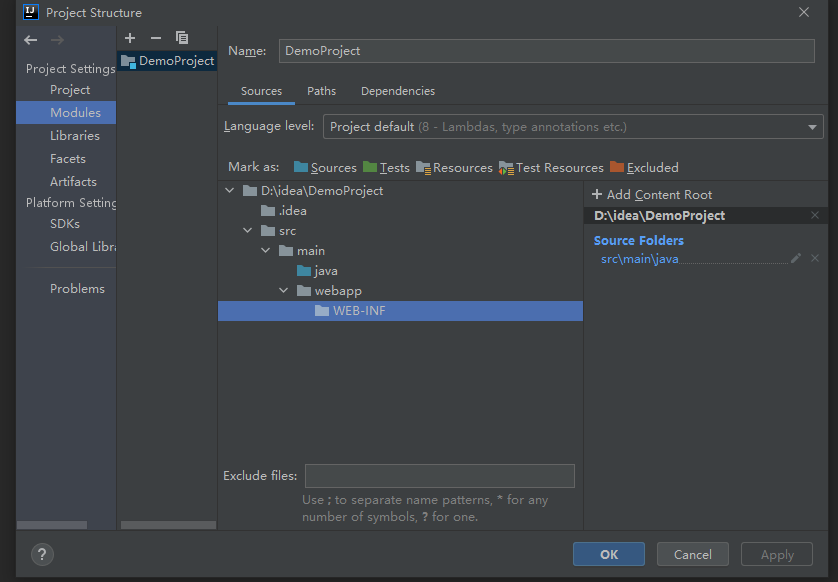Viewport: 838px width, 582px height.
Task: Collapse the src tree node
Action: pos(247,230)
